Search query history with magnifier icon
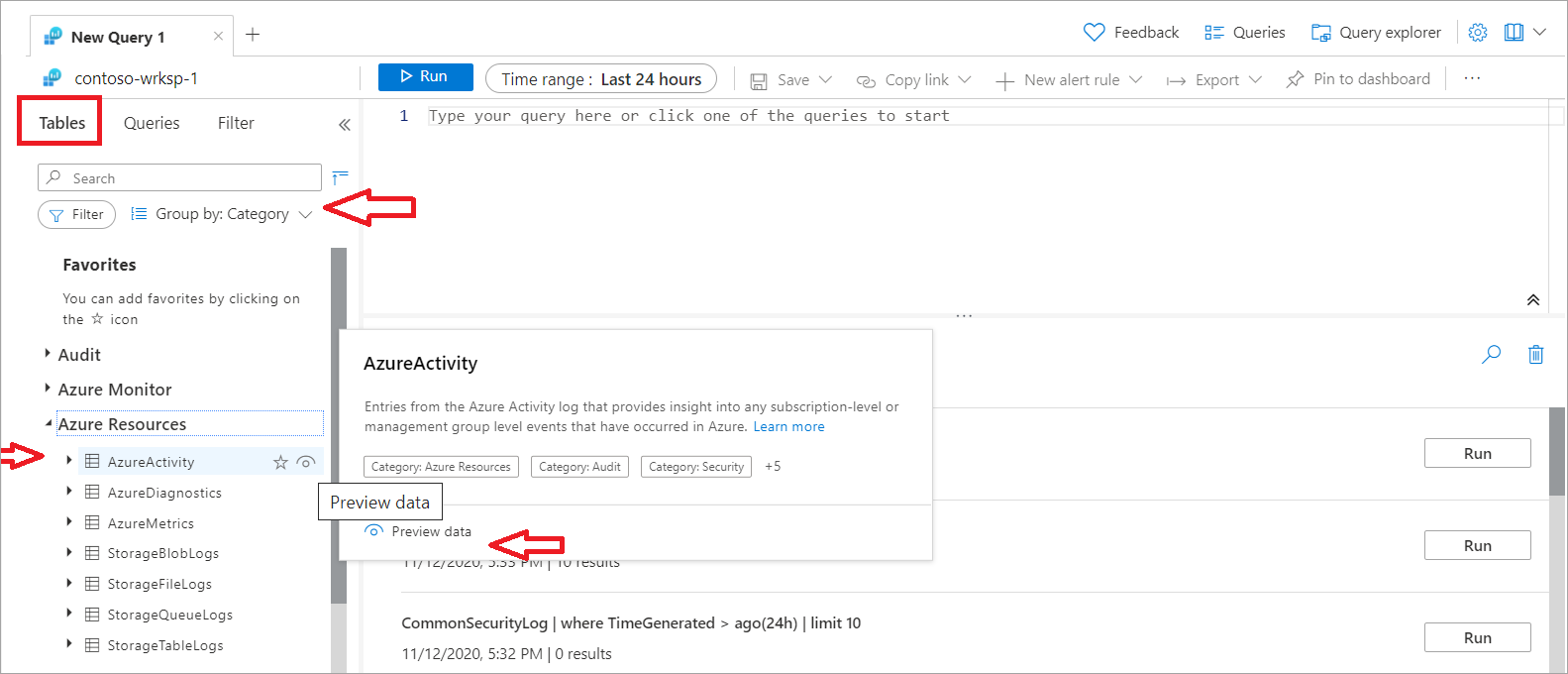1568x674 pixels. [x=1491, y=354]
